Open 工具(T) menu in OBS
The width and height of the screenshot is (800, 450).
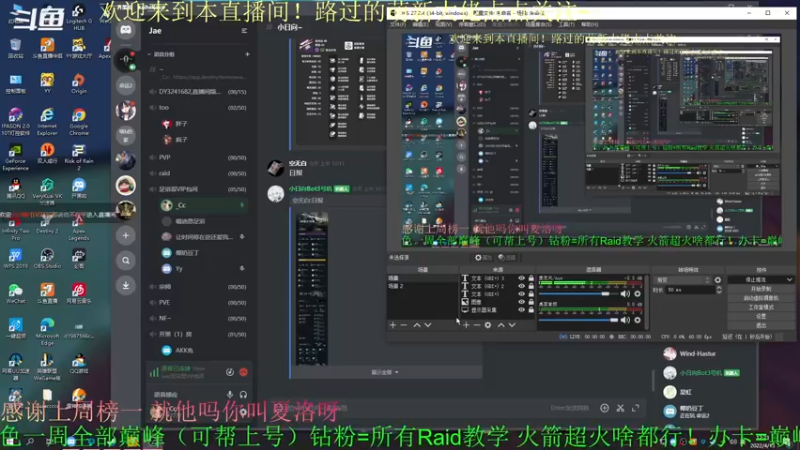pos(566,24)
